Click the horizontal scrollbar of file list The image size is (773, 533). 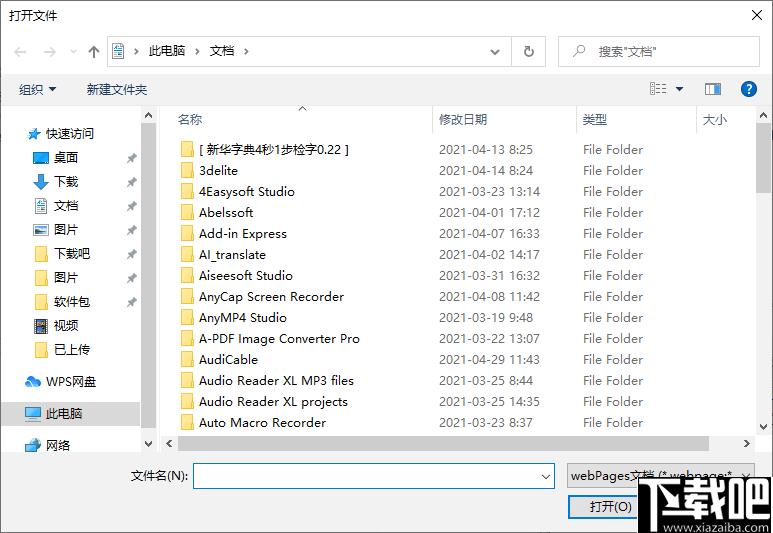coord(443,444)
